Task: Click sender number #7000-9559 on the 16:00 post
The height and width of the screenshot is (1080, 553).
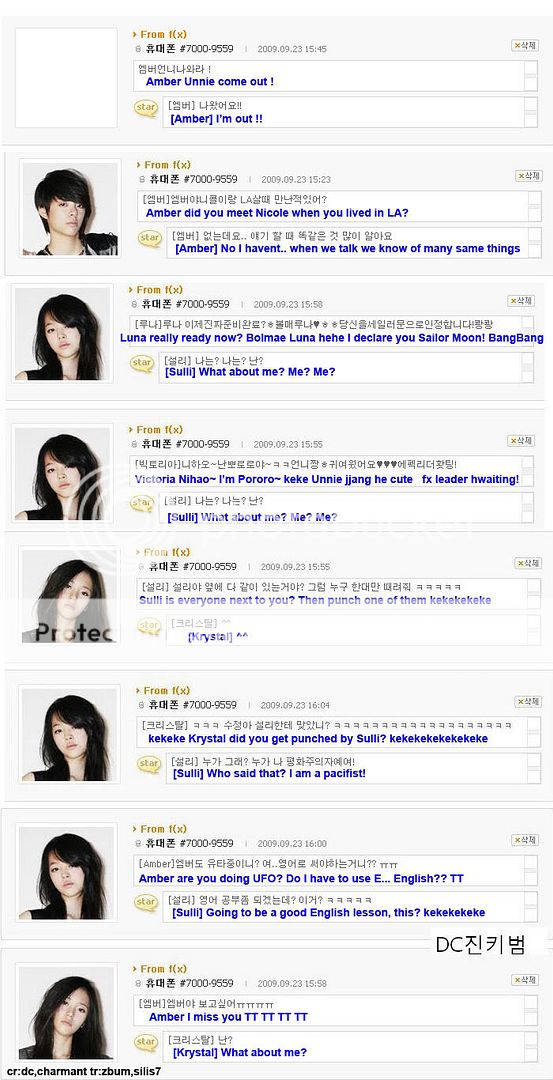Action: (207, 843)
